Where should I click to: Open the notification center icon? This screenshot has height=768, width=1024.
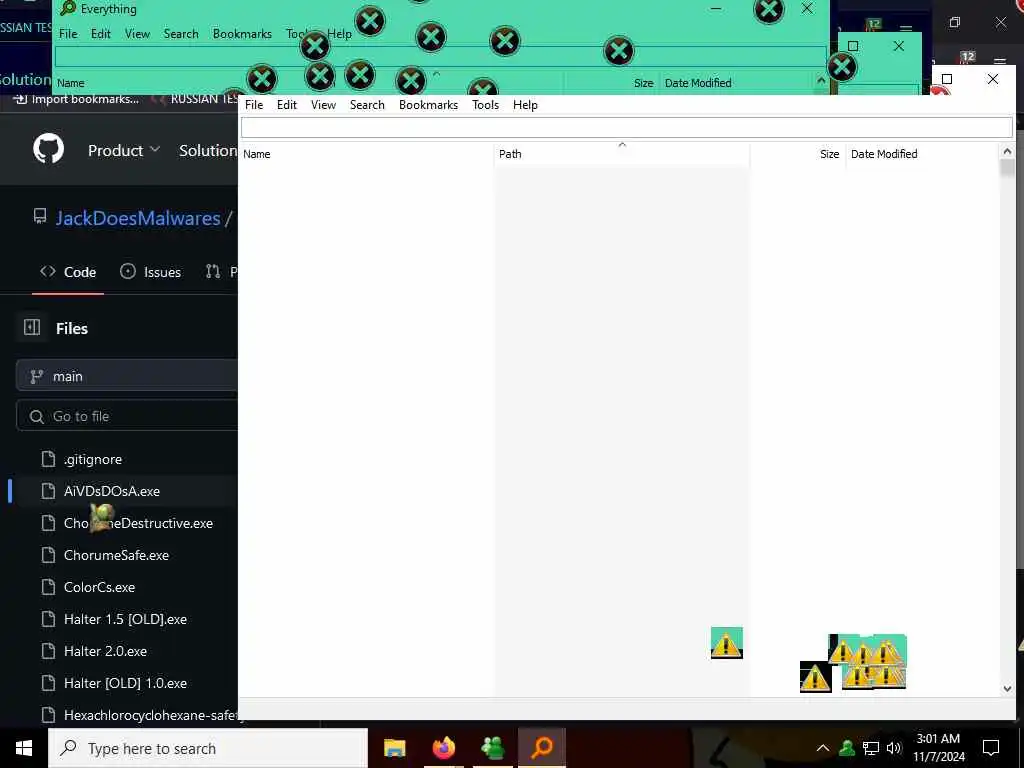(991, 748)
